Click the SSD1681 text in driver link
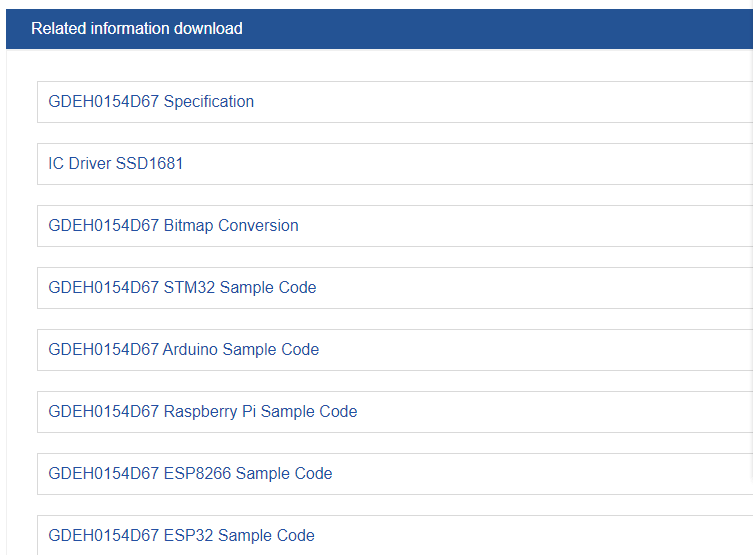Image resolution: width=753 pixels, height=555 pixels. tap(149, 164)
